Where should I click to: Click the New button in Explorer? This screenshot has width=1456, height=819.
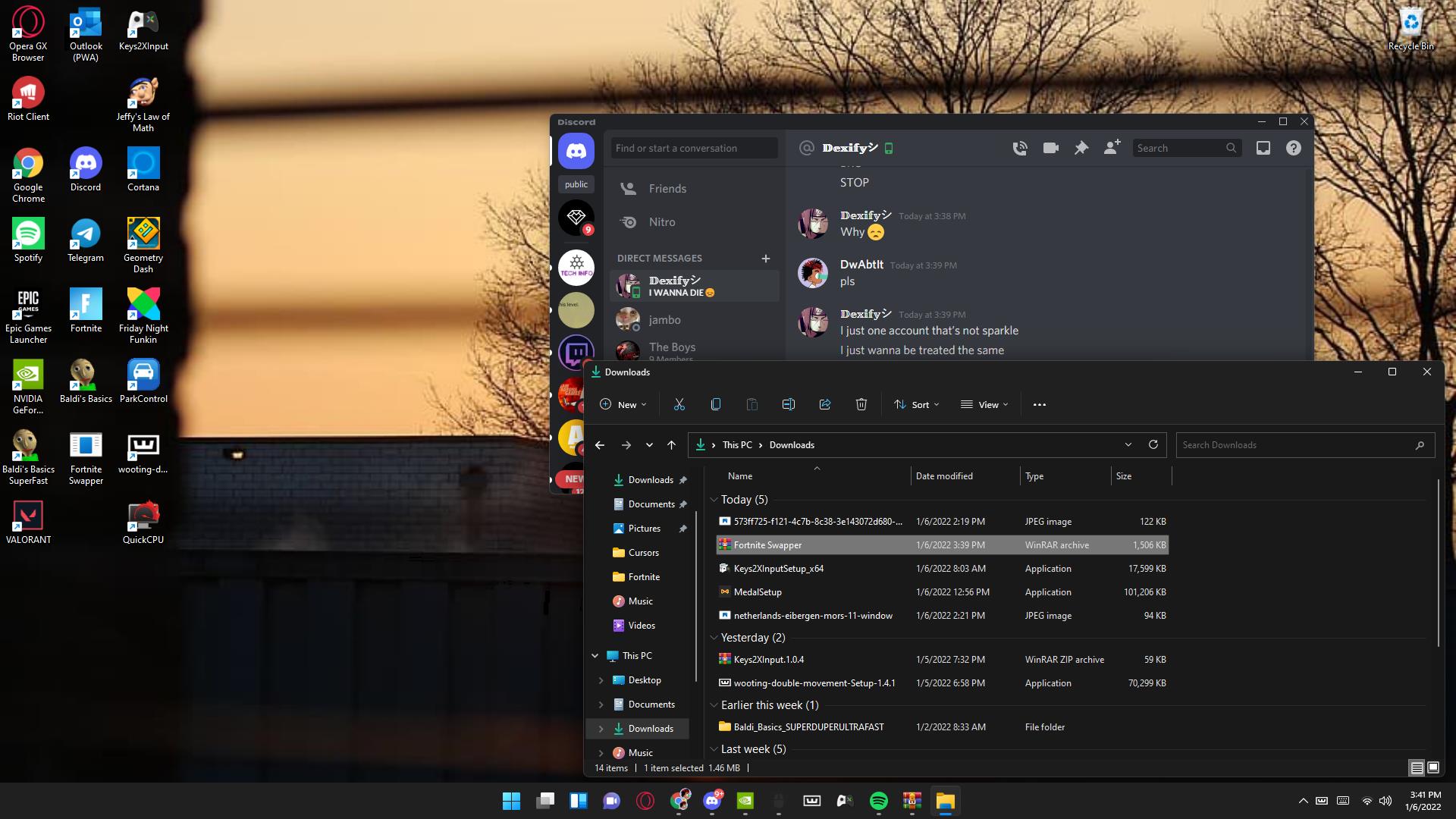pyautogui.click(x=623, y=405)
